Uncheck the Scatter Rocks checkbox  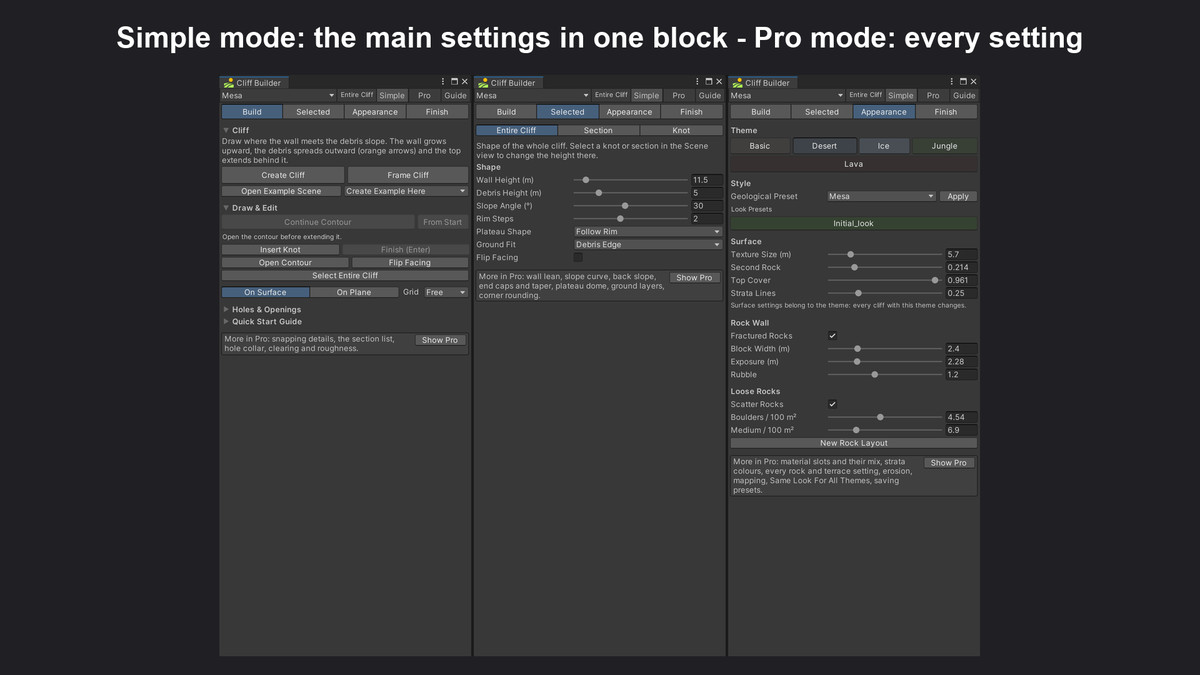click(832, 404)
